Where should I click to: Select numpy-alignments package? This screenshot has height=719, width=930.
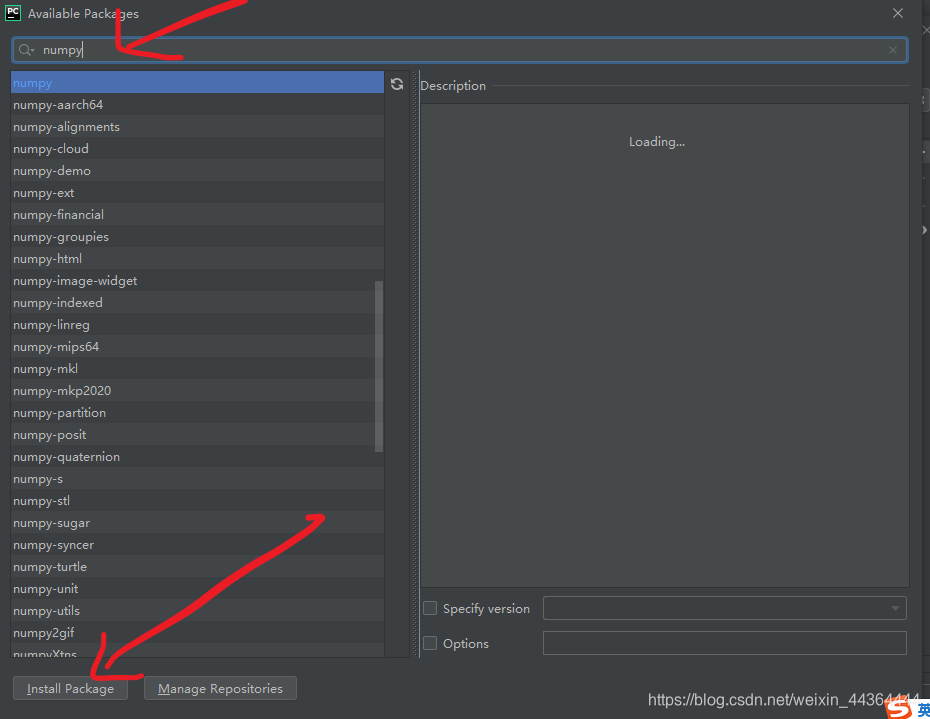click(198, 126)
